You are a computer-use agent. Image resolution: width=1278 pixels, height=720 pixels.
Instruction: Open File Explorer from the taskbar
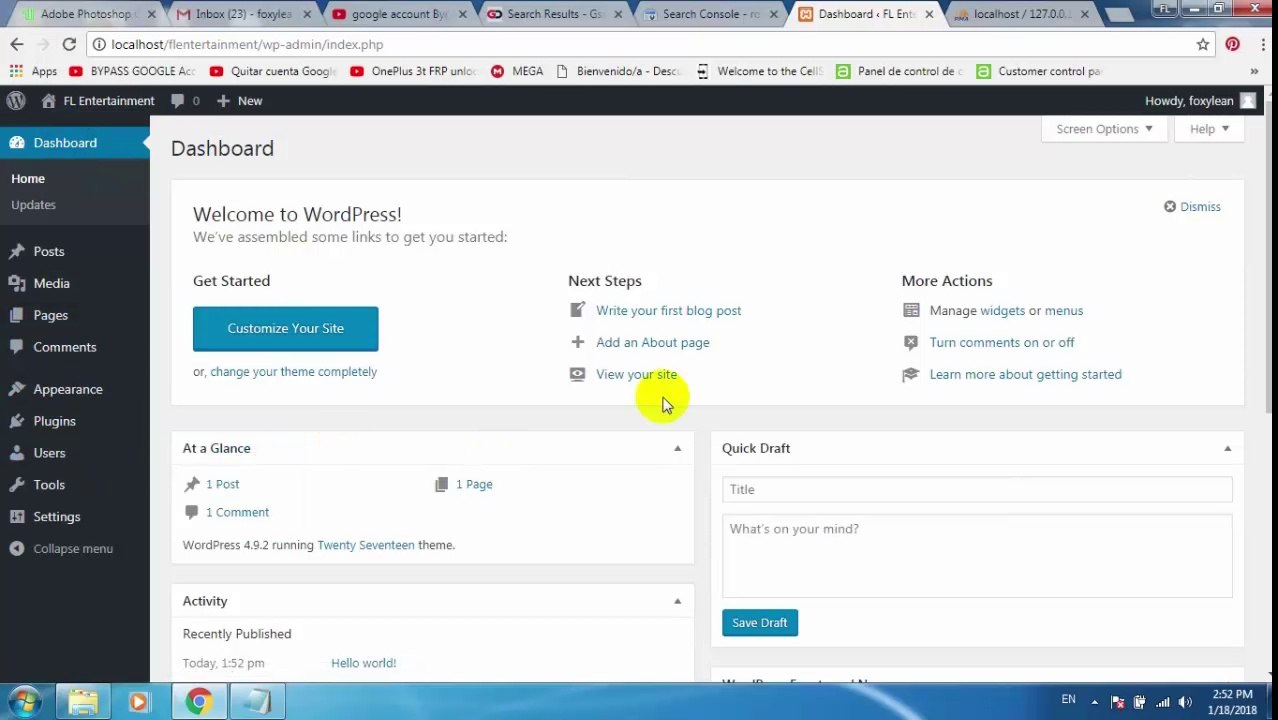point(83,703)
